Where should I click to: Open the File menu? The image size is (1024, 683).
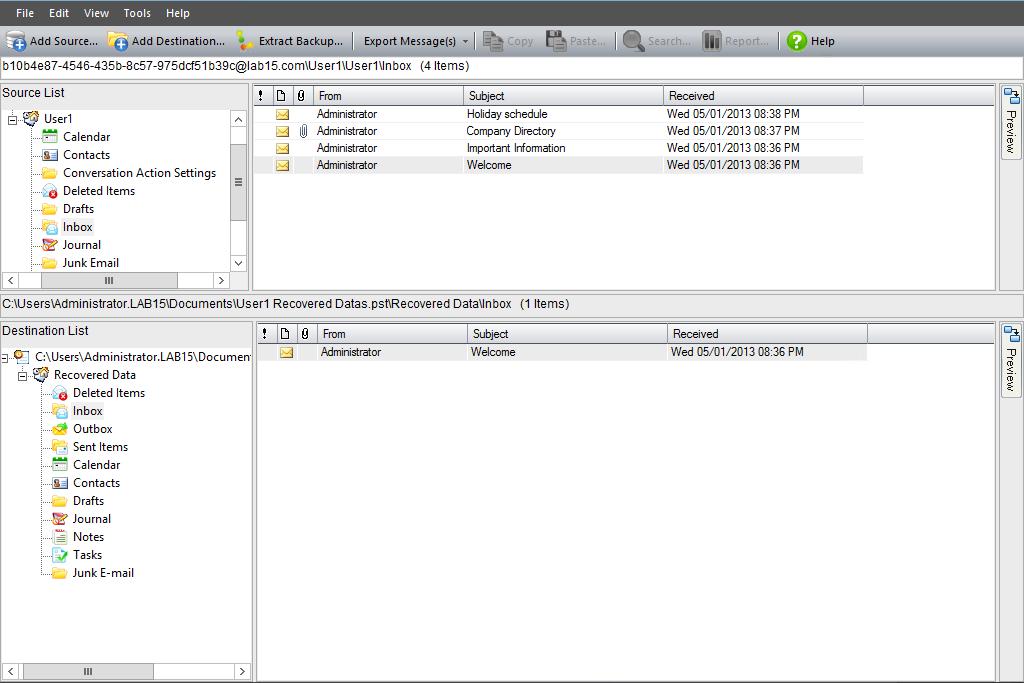coord(25,13)
